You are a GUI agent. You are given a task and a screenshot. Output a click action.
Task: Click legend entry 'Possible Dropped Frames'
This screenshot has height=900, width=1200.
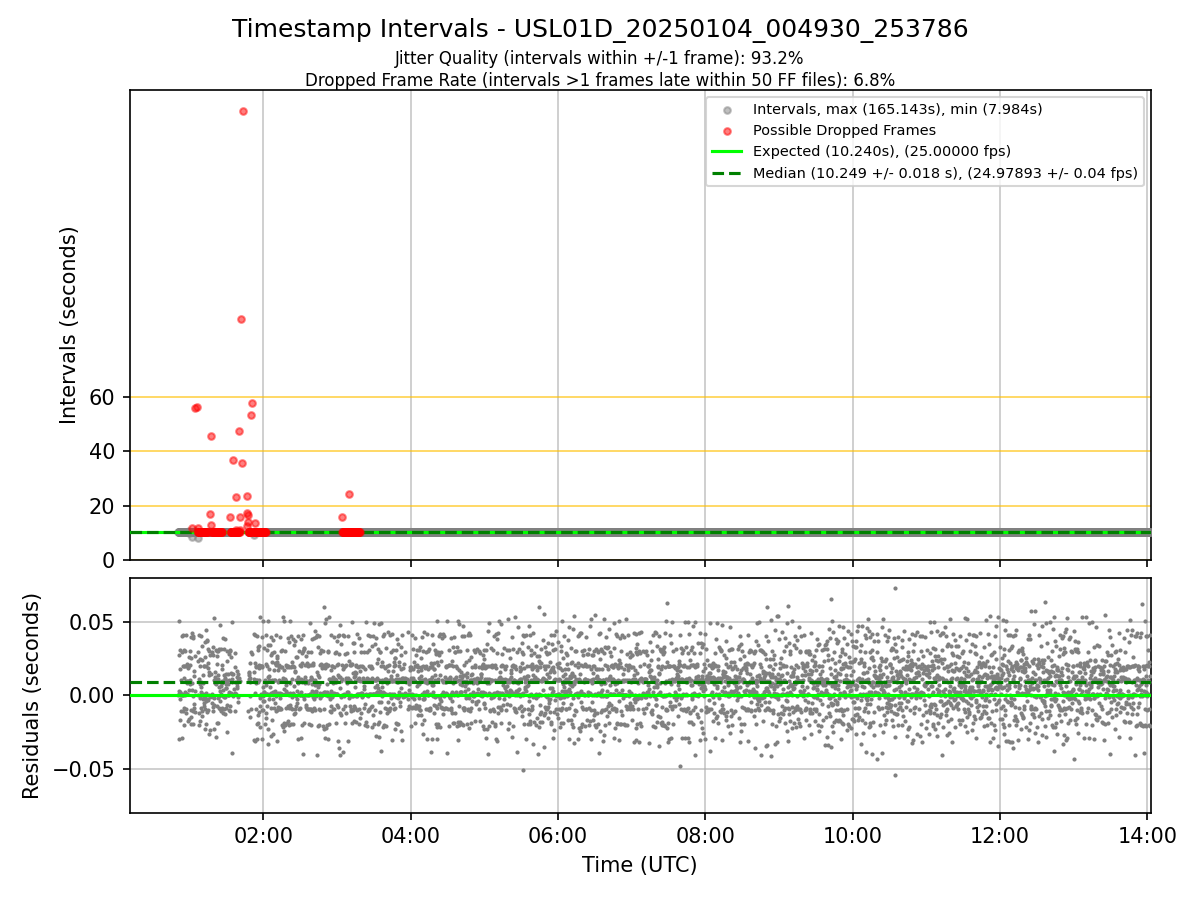[x=844, y=130]
